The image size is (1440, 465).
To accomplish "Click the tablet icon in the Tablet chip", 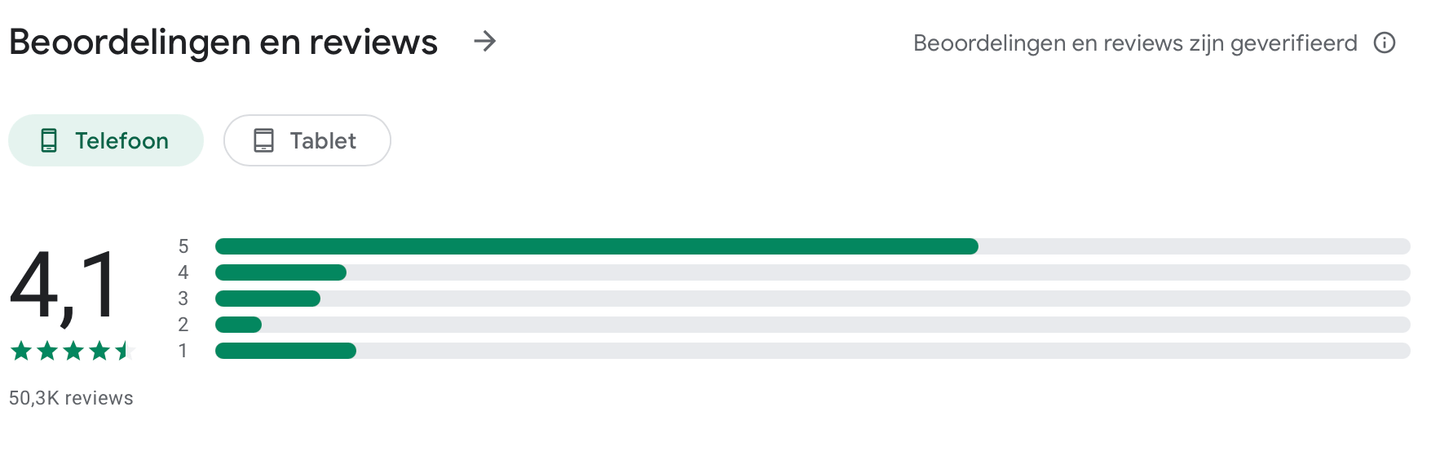I will 263,141.
